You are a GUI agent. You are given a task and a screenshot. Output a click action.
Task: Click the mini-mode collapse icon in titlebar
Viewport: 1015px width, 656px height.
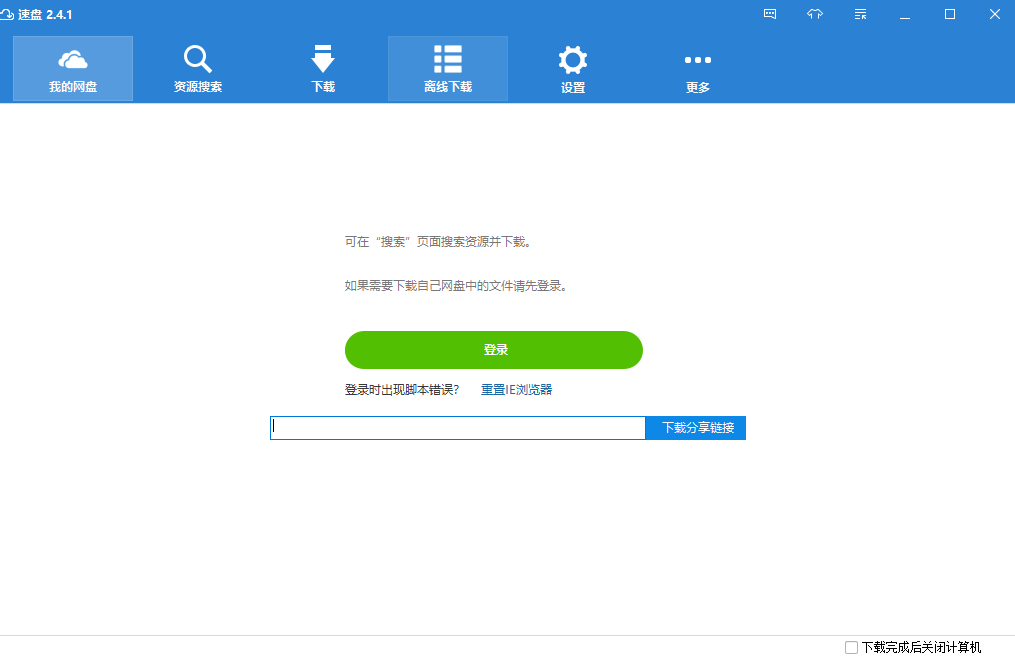click(x=859, y=14)
